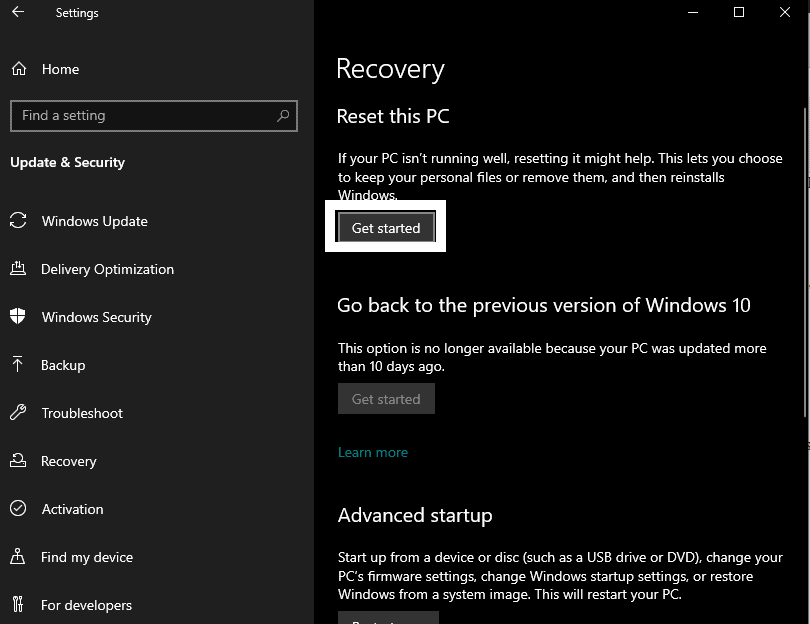Screen dimensions: 810x624
Task: Click the Troubleshoot wrench icon
Action: point(18,412)
